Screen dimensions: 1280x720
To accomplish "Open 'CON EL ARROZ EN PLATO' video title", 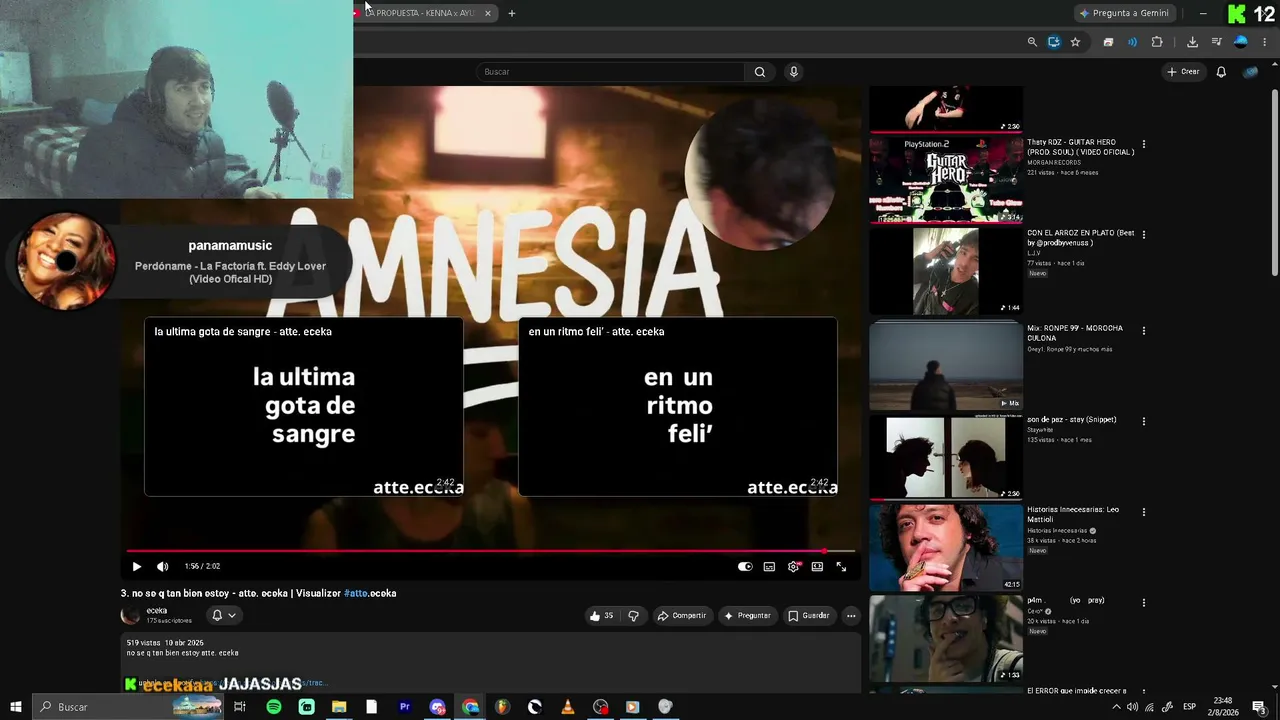I will tap(1081, 238).
